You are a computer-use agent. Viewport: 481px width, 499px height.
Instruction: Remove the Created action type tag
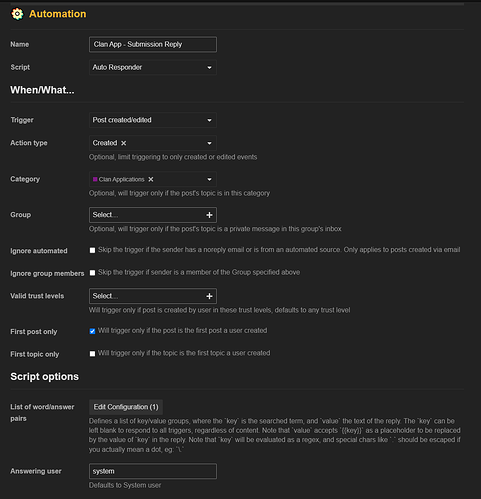point(124,143)
